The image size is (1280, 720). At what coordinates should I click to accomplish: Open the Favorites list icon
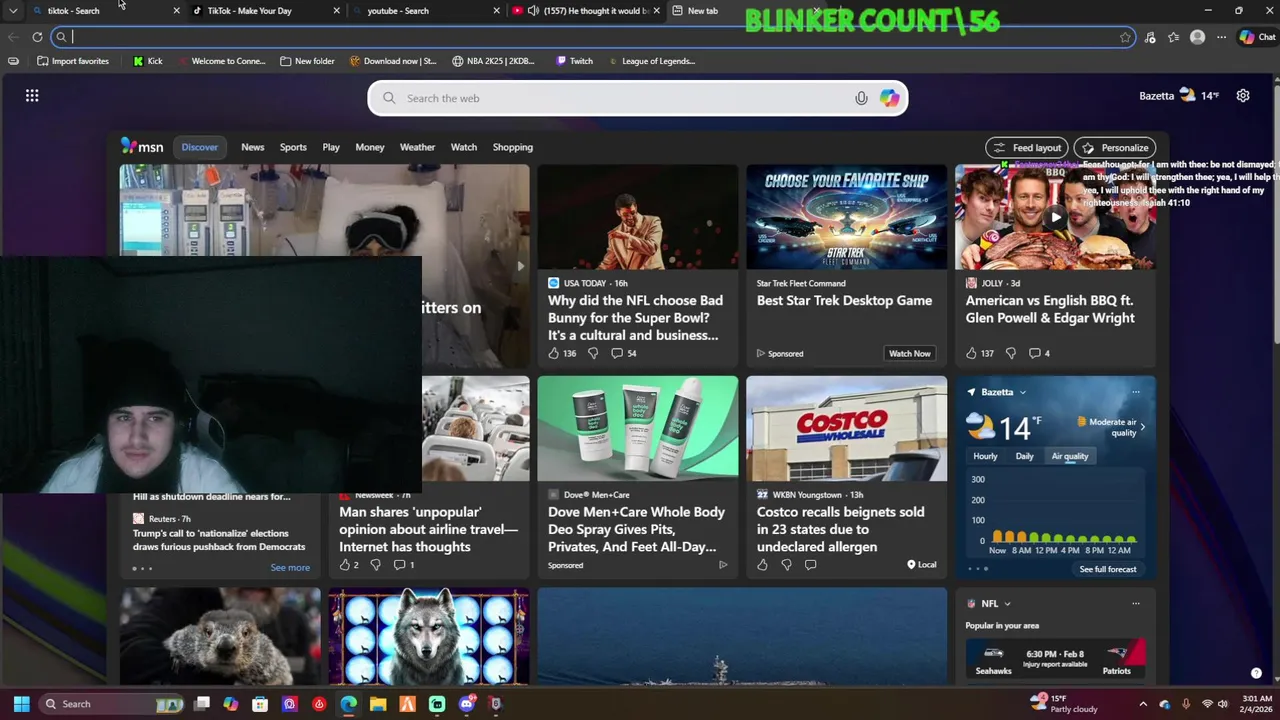[1173, 37]
